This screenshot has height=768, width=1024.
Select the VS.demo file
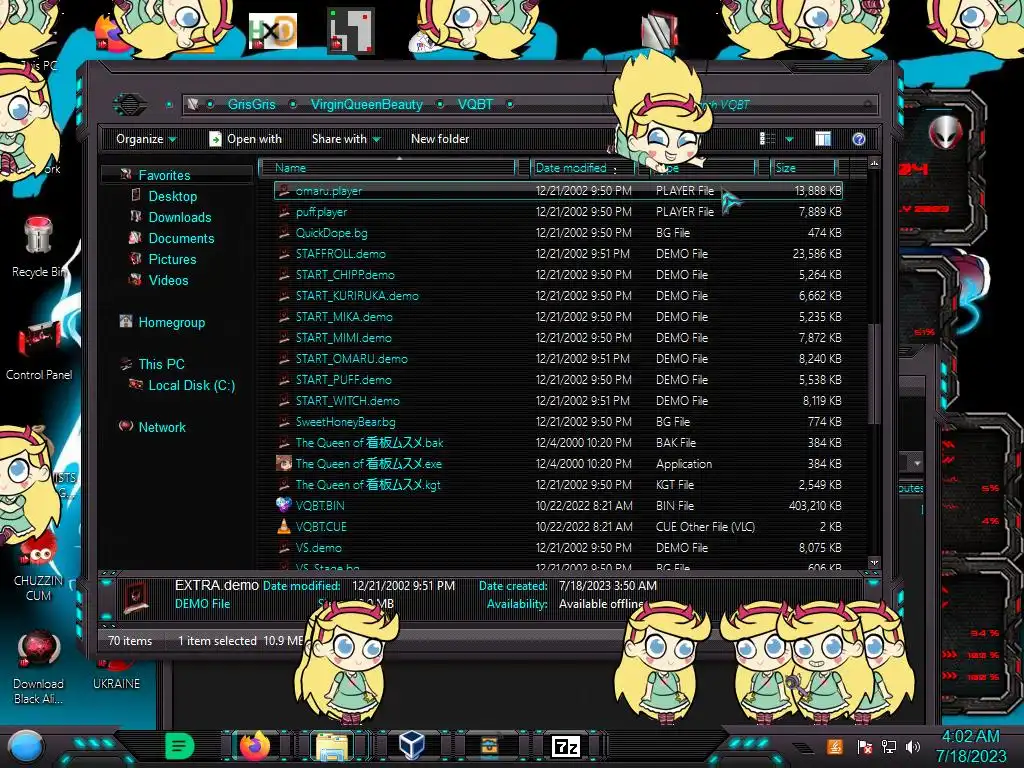click(558, 547)
